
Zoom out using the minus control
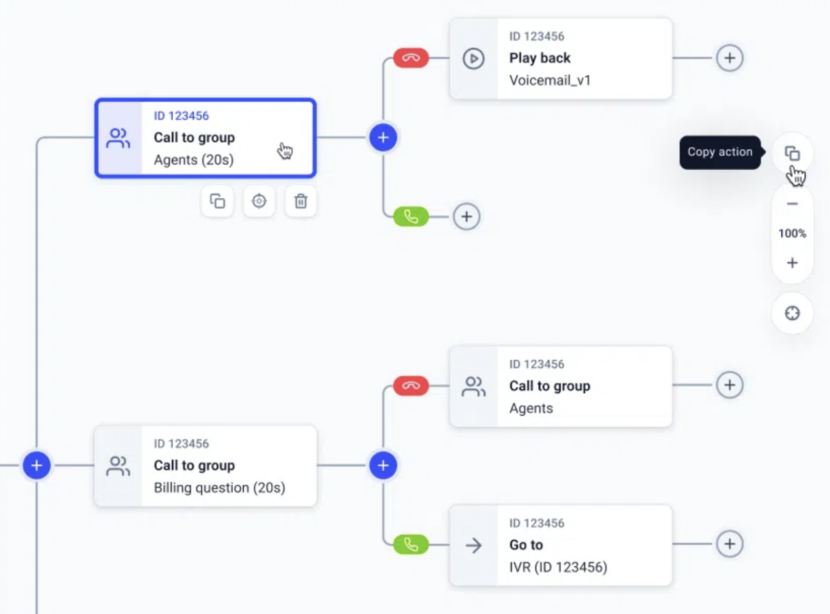(x=792, y=203)
